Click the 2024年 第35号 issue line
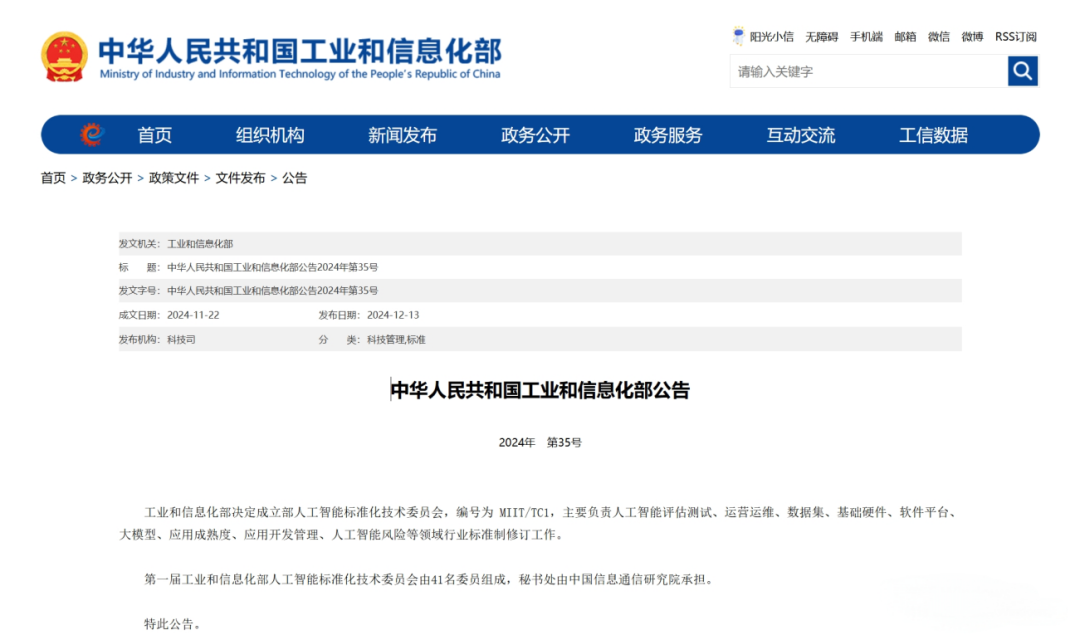This screenshot has height=640, width=1080. (540, 442)
